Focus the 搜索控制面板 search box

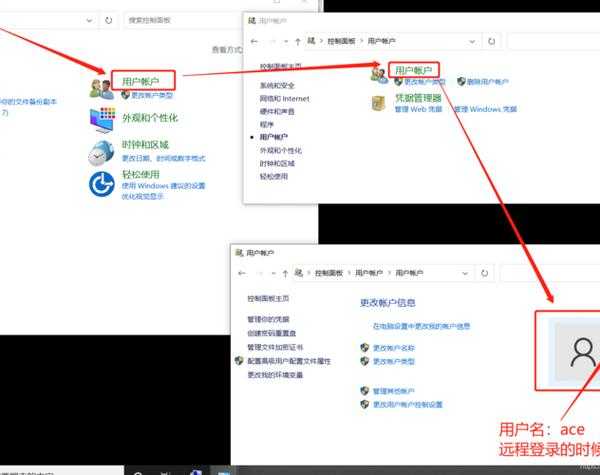(184, 20)
